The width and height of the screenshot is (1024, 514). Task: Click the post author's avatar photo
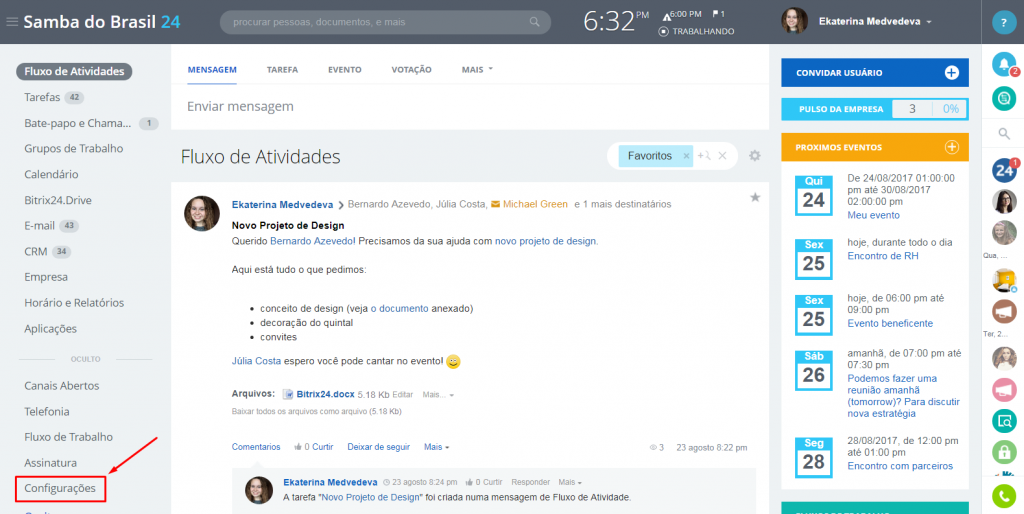pyautogui.click(x=202, y=213)
